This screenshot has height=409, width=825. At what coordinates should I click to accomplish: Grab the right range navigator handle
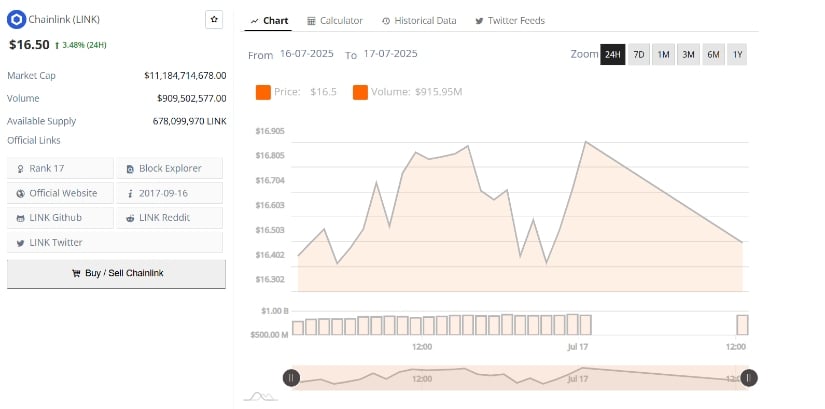[x=749, y=377]
